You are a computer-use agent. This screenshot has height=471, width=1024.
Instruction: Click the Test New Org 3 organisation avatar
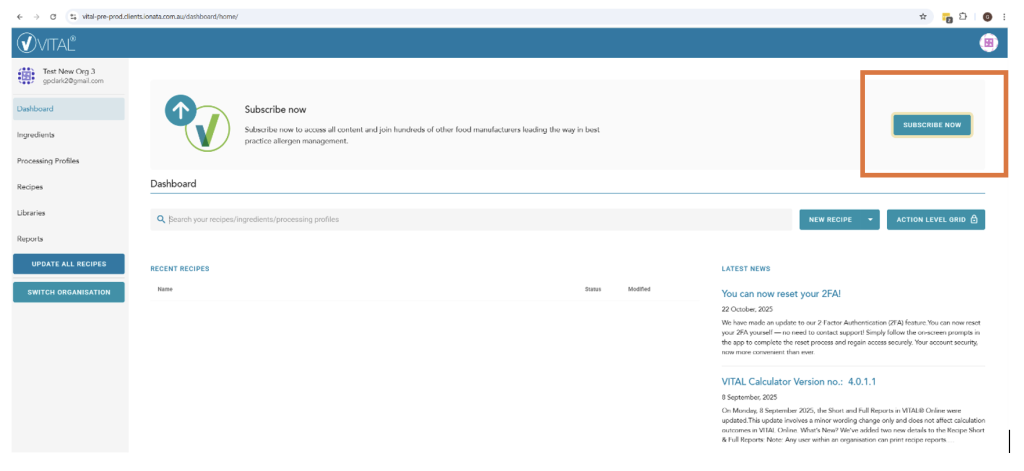pyautogui.click(x=27, y=76)
